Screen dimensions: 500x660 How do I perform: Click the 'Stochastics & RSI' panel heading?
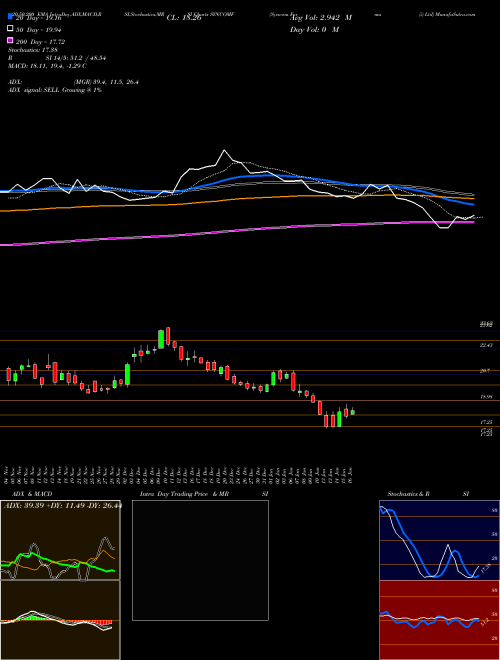click(428, 494)
